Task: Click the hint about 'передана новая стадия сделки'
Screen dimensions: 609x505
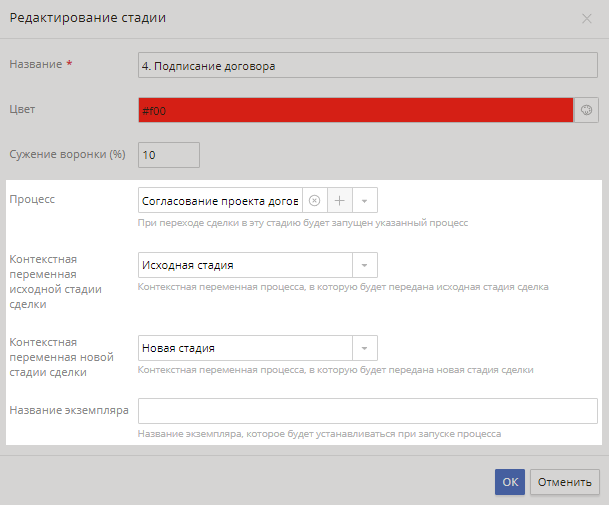Action: click(x=336, y=370)
